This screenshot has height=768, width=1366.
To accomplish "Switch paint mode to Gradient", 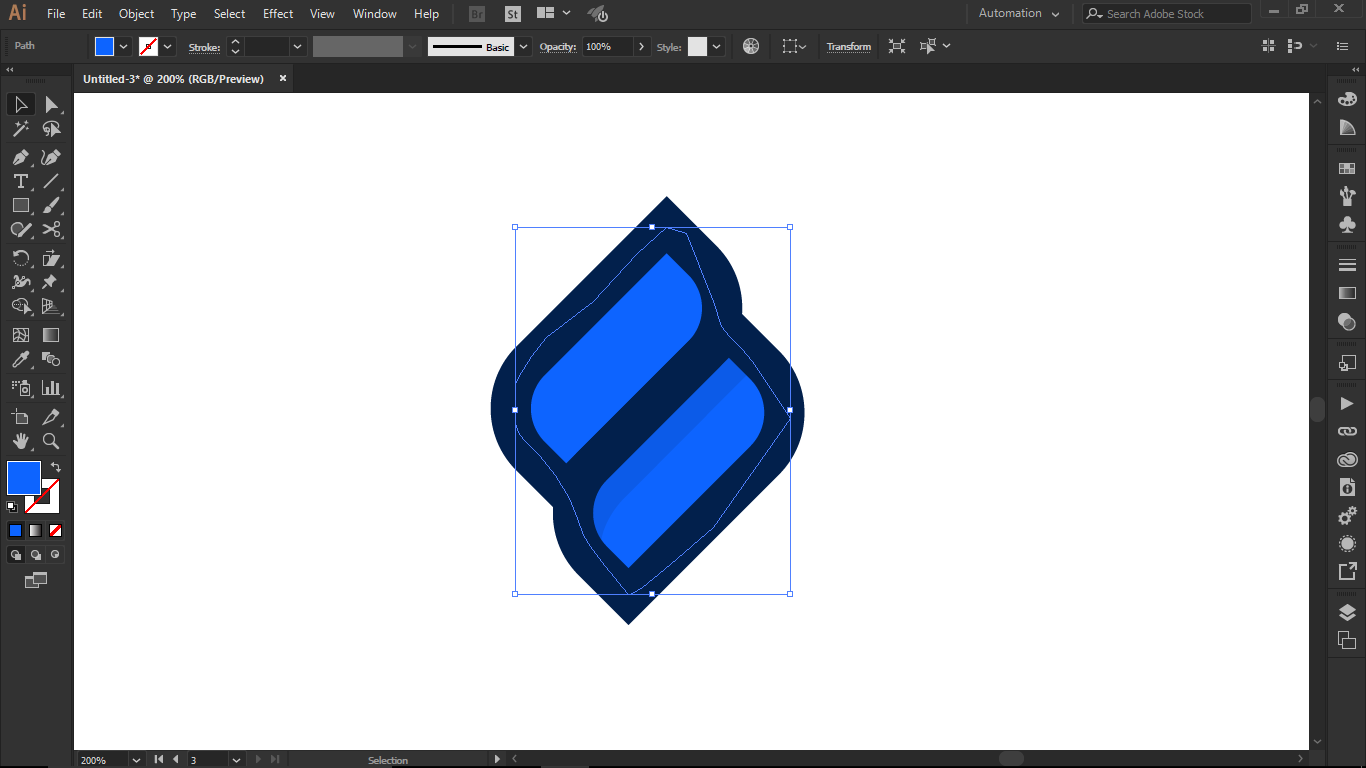I will 35,530.
